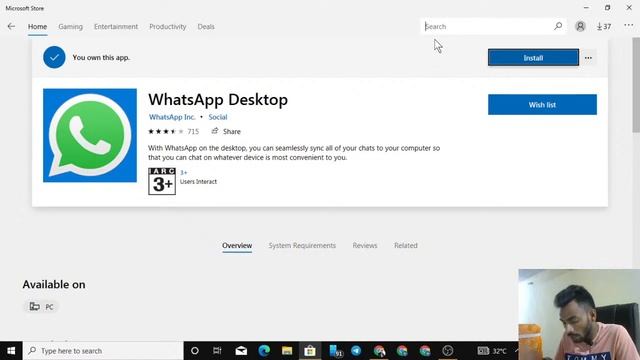Viewport: 640px width, 360px height.
Task: Open the 3+ age rating link
Action: pyautogui.click(x=184, y=173)
